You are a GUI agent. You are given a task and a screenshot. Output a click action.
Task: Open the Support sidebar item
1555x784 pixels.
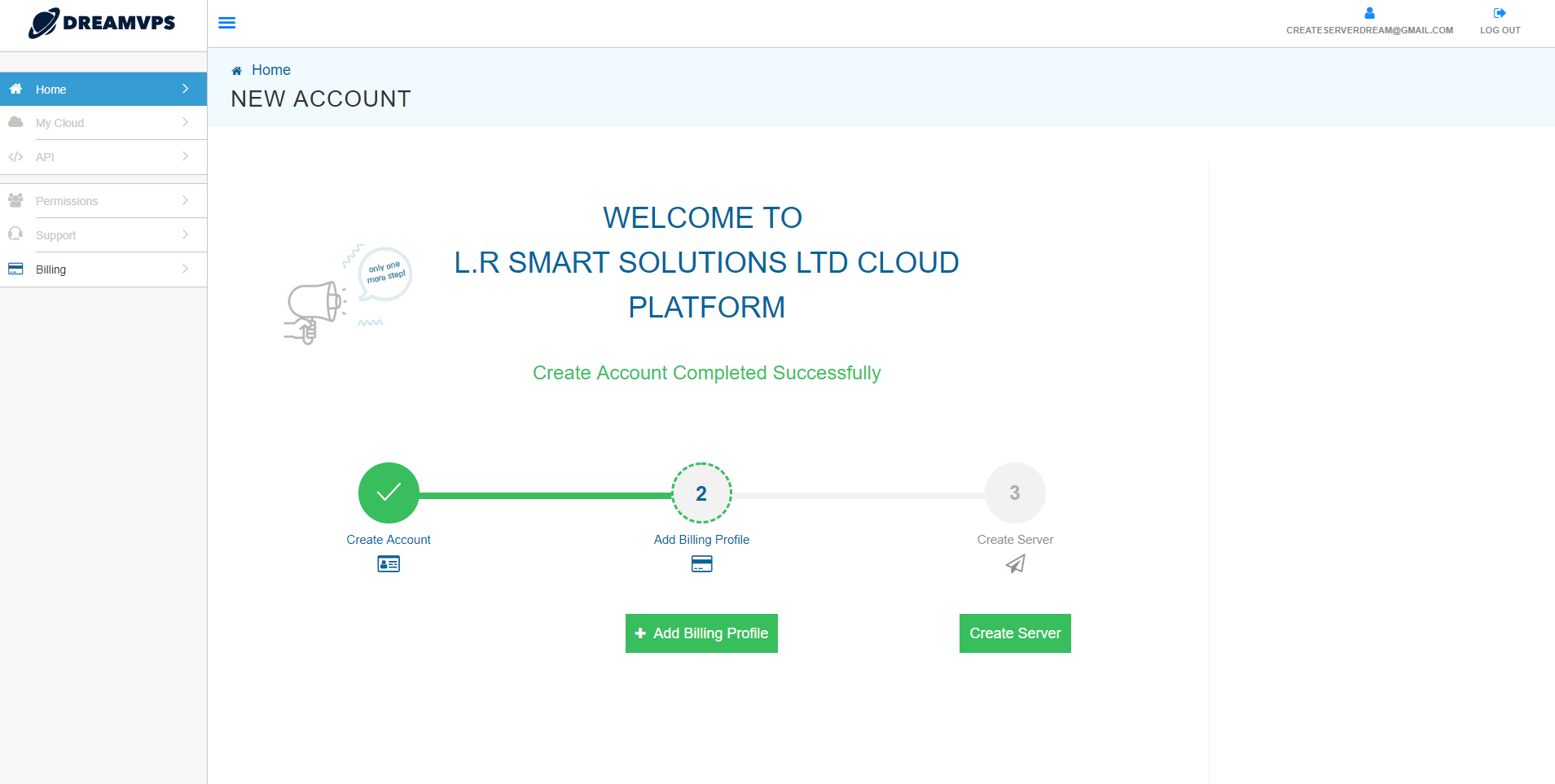coord(103,235)
